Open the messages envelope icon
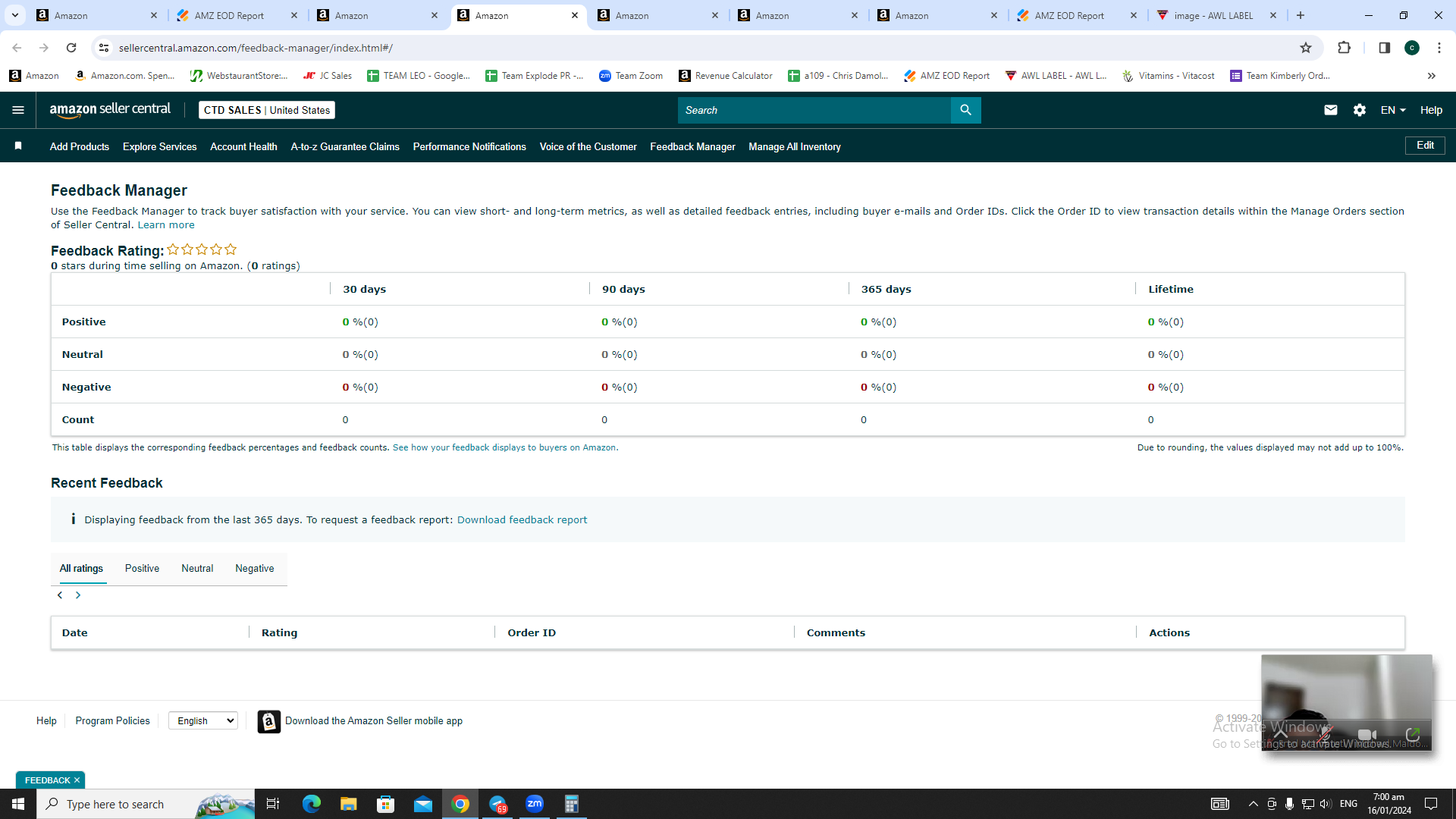The height and width of the screenshot is (819, 1456). 1330,110
